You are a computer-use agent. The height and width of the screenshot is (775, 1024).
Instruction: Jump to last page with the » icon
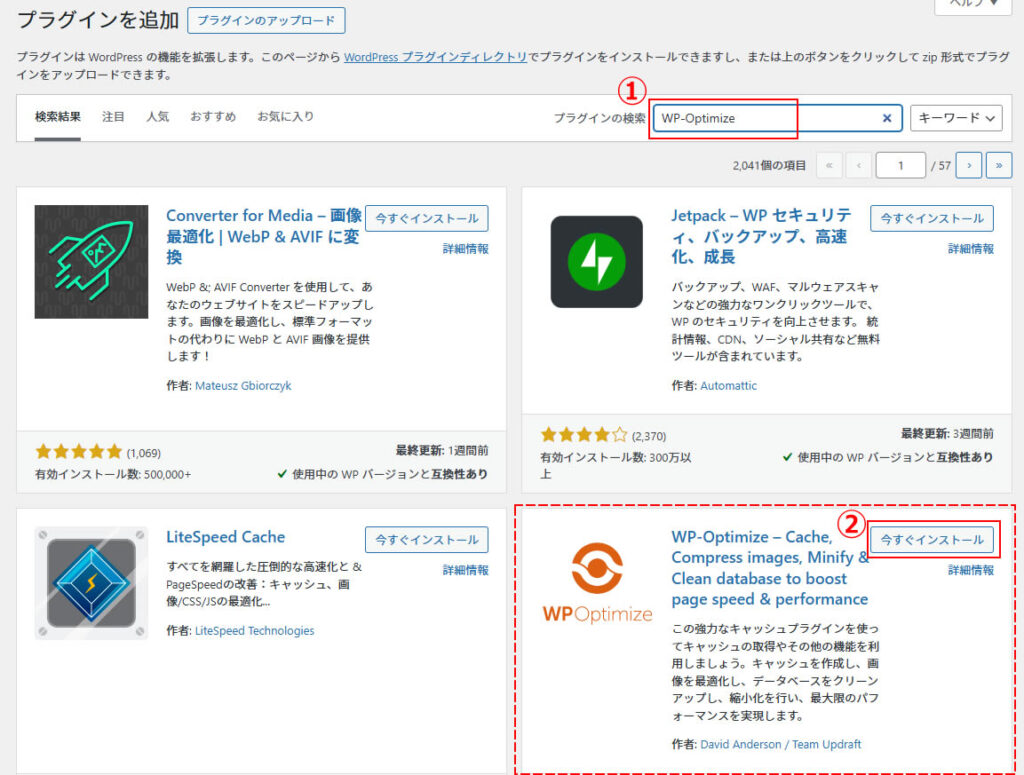[x=999, y=165]
